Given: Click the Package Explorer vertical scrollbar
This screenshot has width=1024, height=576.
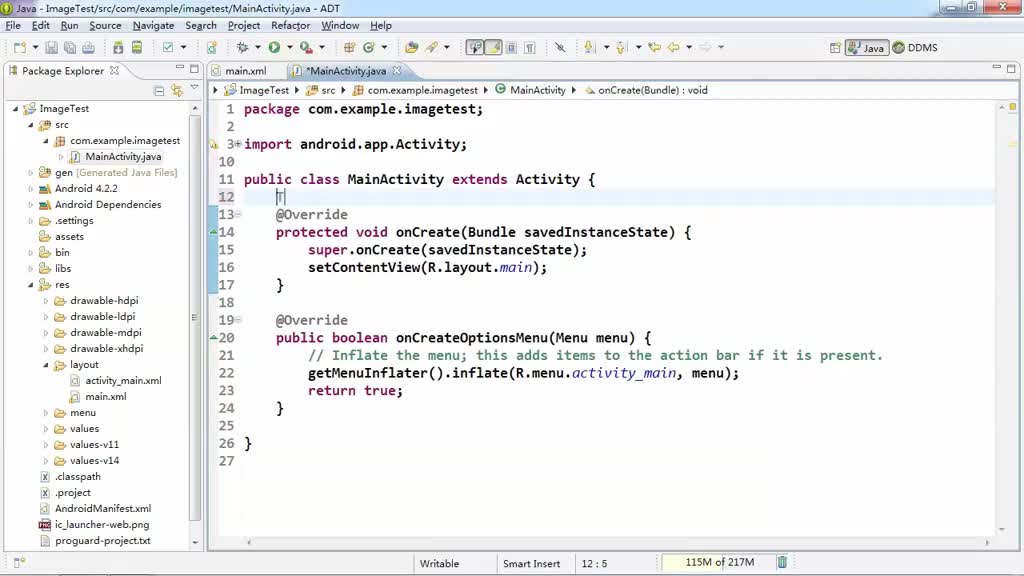Looking at the screenshot, I should coord(195,320).
